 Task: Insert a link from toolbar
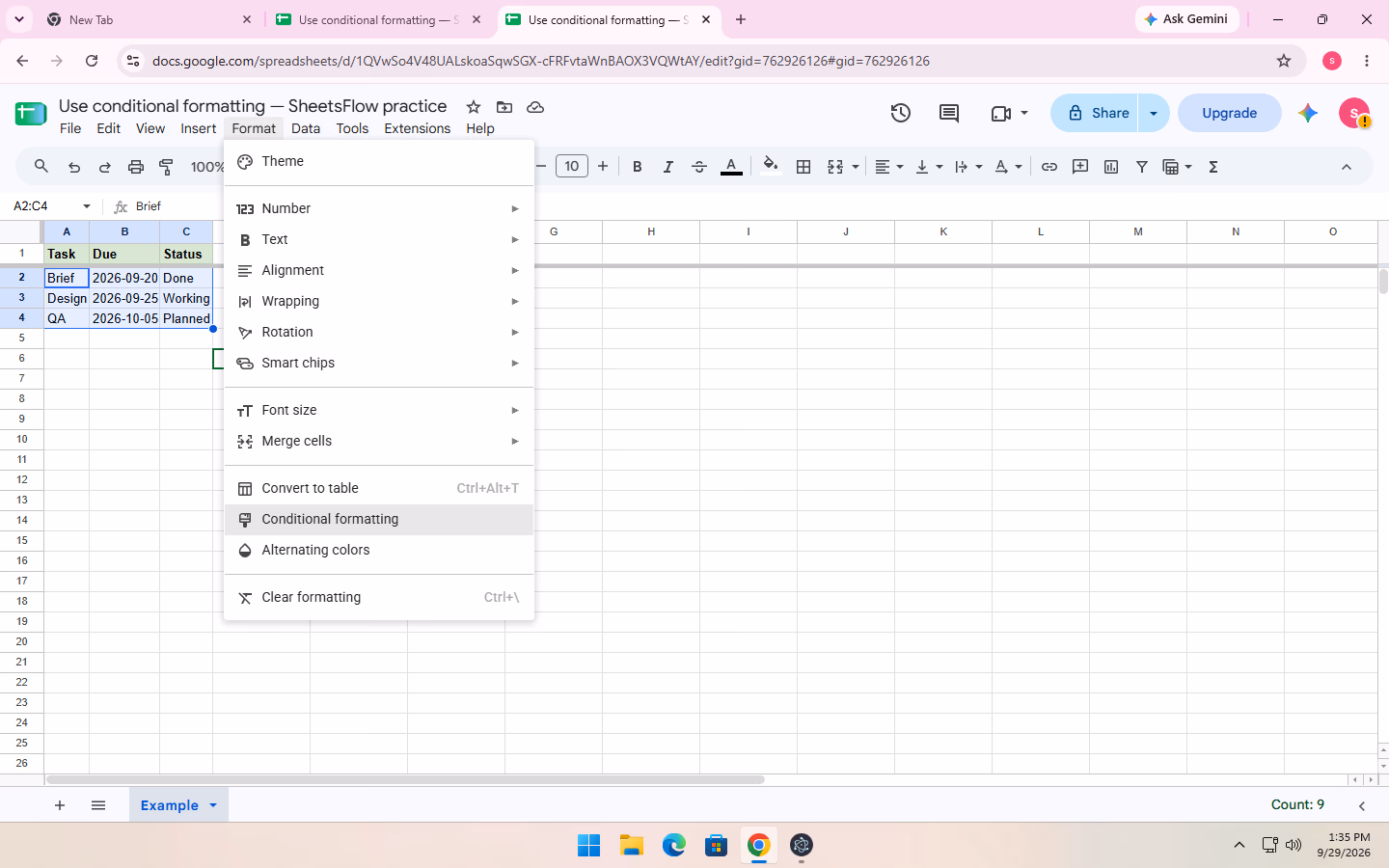click(1049, 167)
